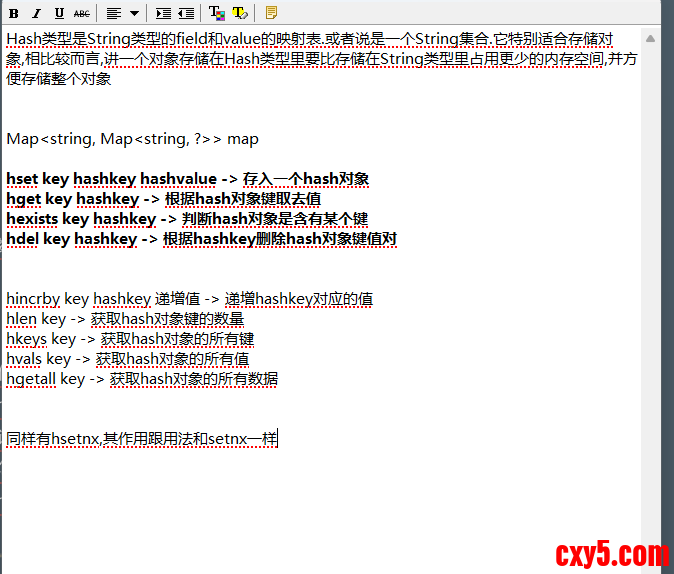Select the text highlight color tool
The height and width of the screenshot is (574, 674).
click(240, 13)
